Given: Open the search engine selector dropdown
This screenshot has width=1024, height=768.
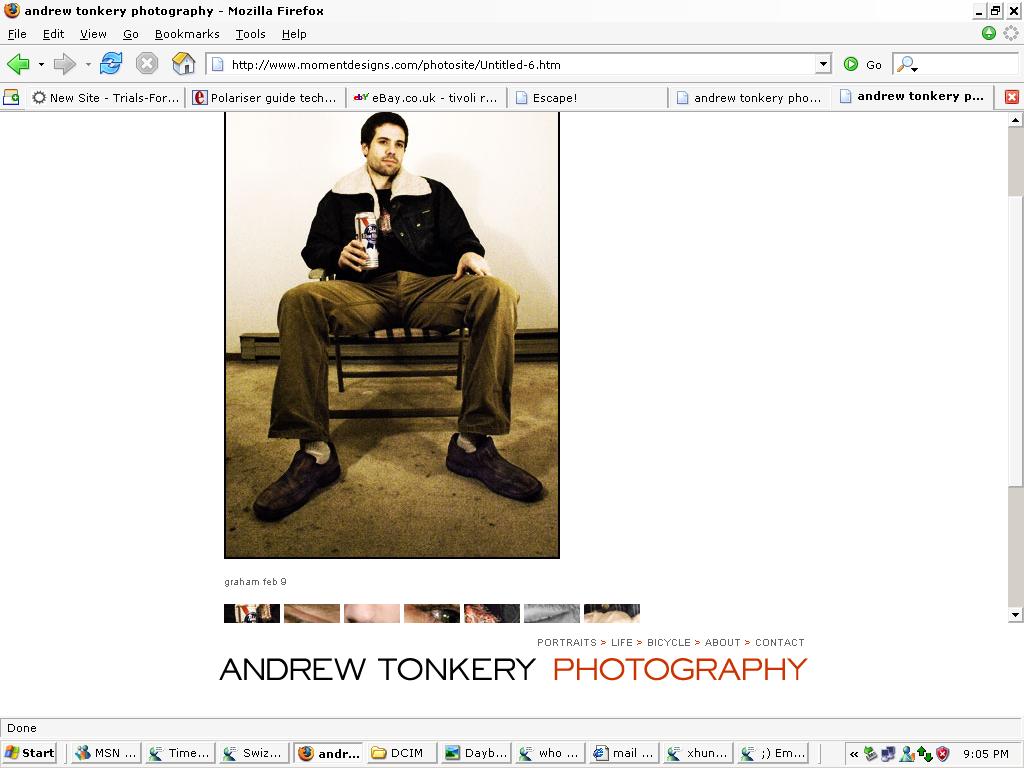Looking at the screenshot, I should pyautogui.click(x=907, y=65).
